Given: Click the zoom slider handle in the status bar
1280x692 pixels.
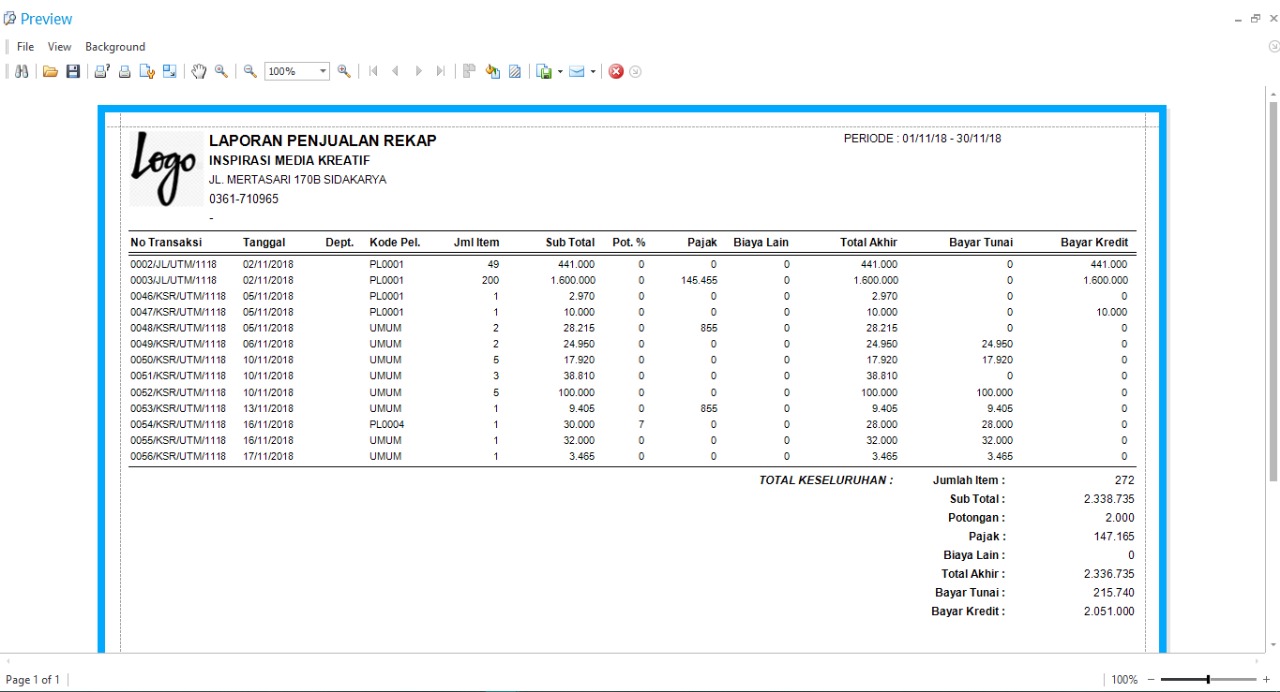Looking at the screenshot, I should (x=1208, y=680).
